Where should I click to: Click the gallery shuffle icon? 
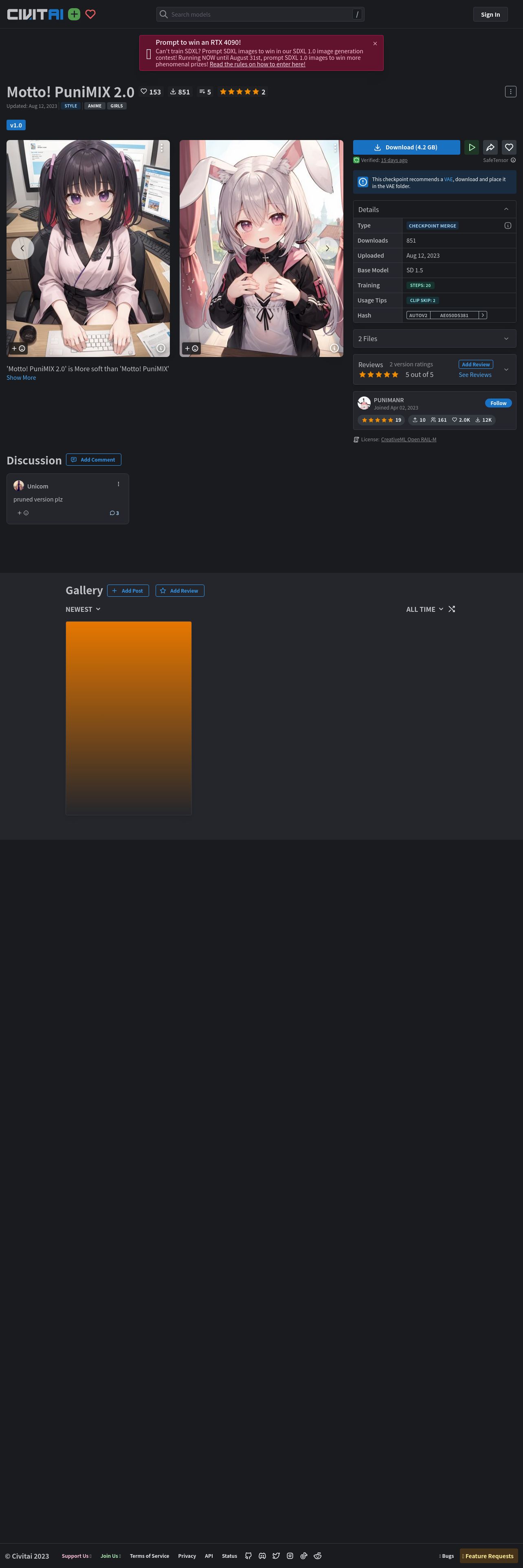(452, 609)
